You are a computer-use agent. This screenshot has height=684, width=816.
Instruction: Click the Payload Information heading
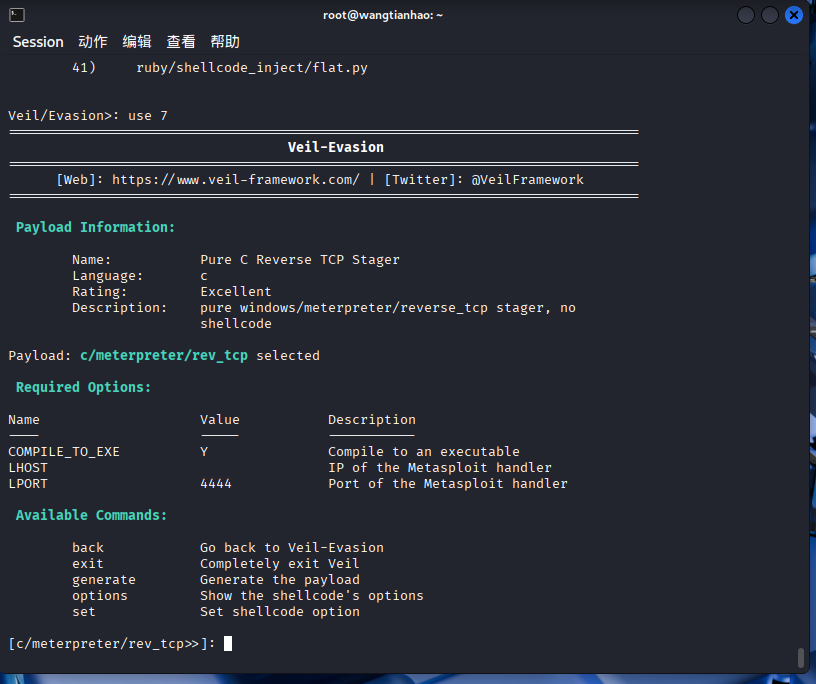coord(95,227)
